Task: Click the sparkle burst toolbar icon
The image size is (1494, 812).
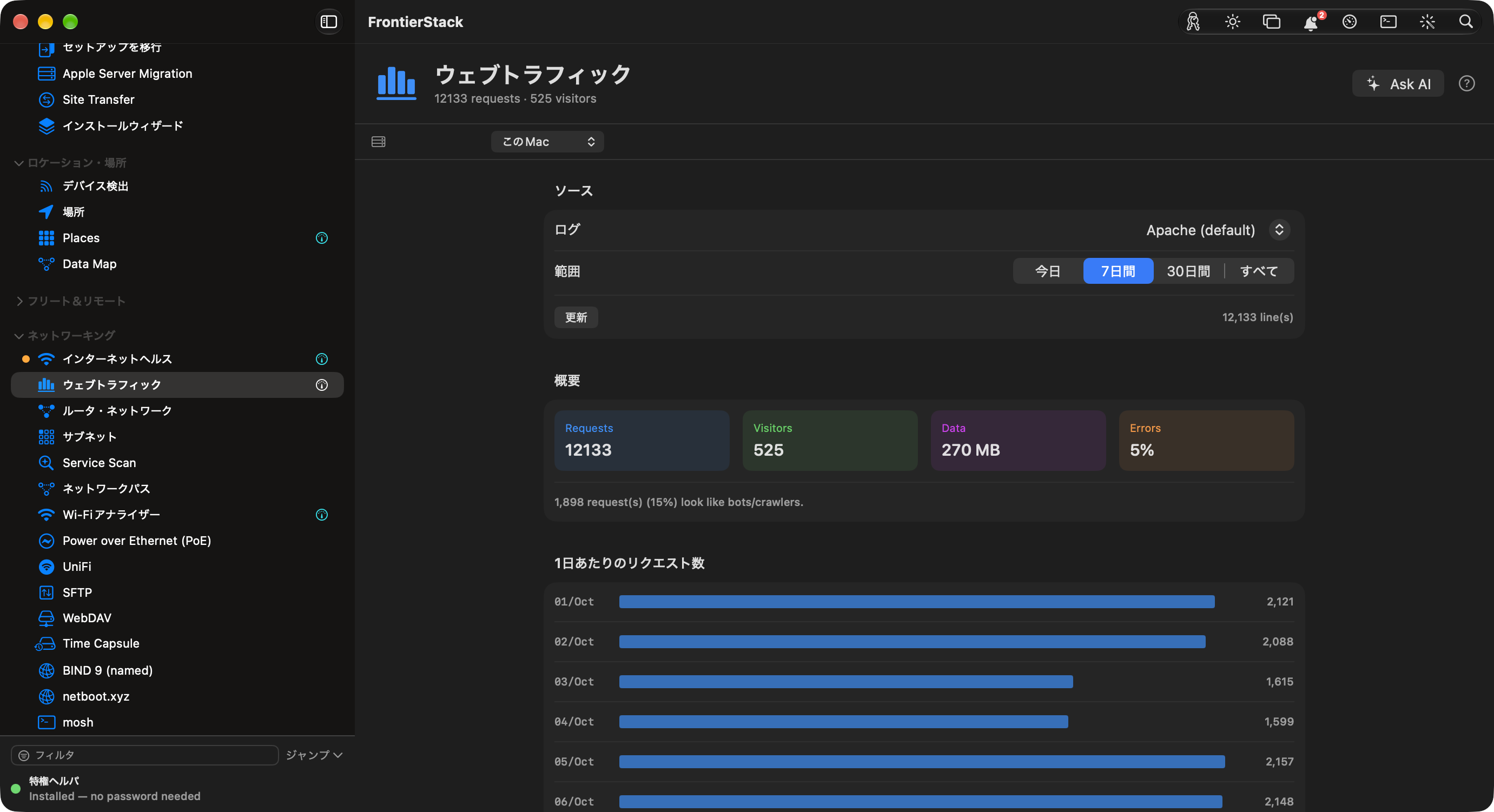Action: (x=1427, y=22)
